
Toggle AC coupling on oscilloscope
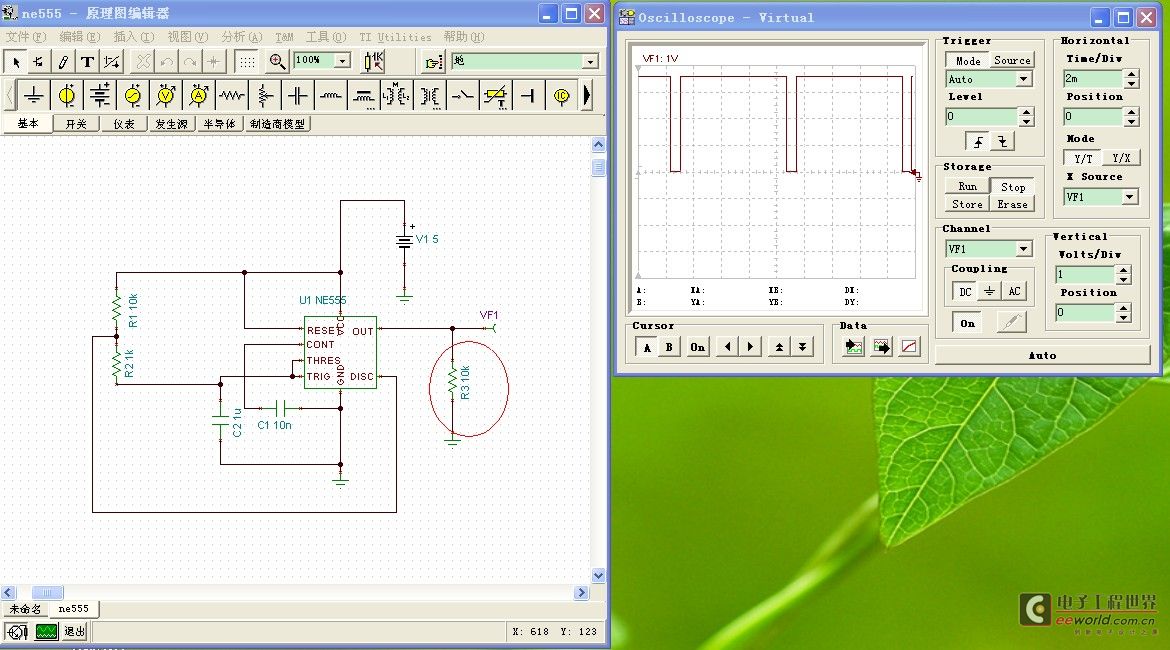[x=1014, y=291]
